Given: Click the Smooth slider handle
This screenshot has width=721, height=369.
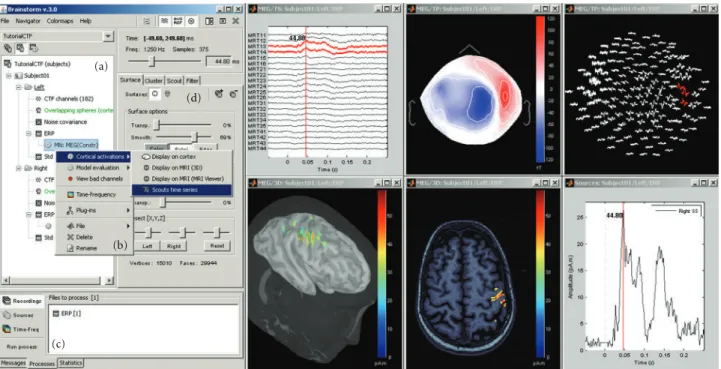Looking at the screenshot, I should click(x=194, y=137).
